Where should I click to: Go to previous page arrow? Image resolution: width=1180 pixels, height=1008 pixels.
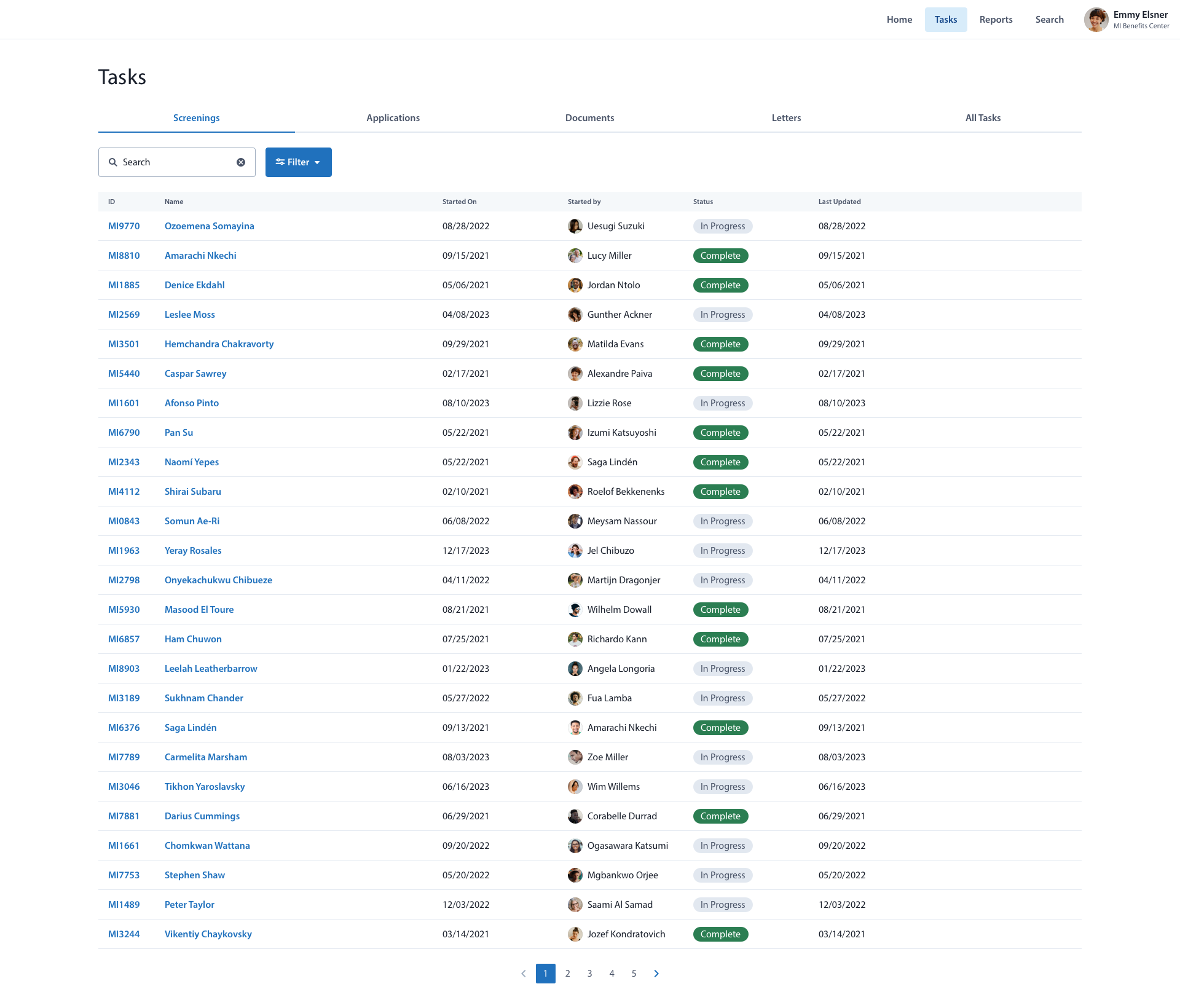coord(524,974)
